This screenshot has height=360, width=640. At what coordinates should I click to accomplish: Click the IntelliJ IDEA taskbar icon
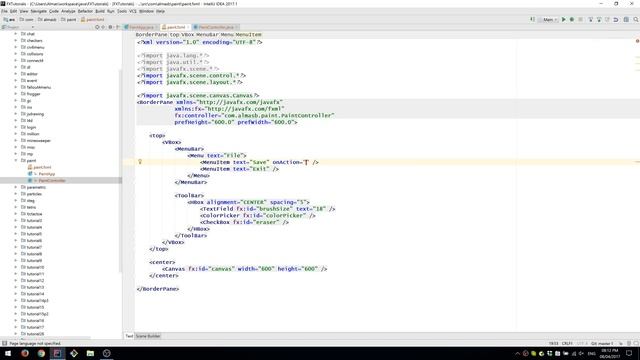point(58,353)
